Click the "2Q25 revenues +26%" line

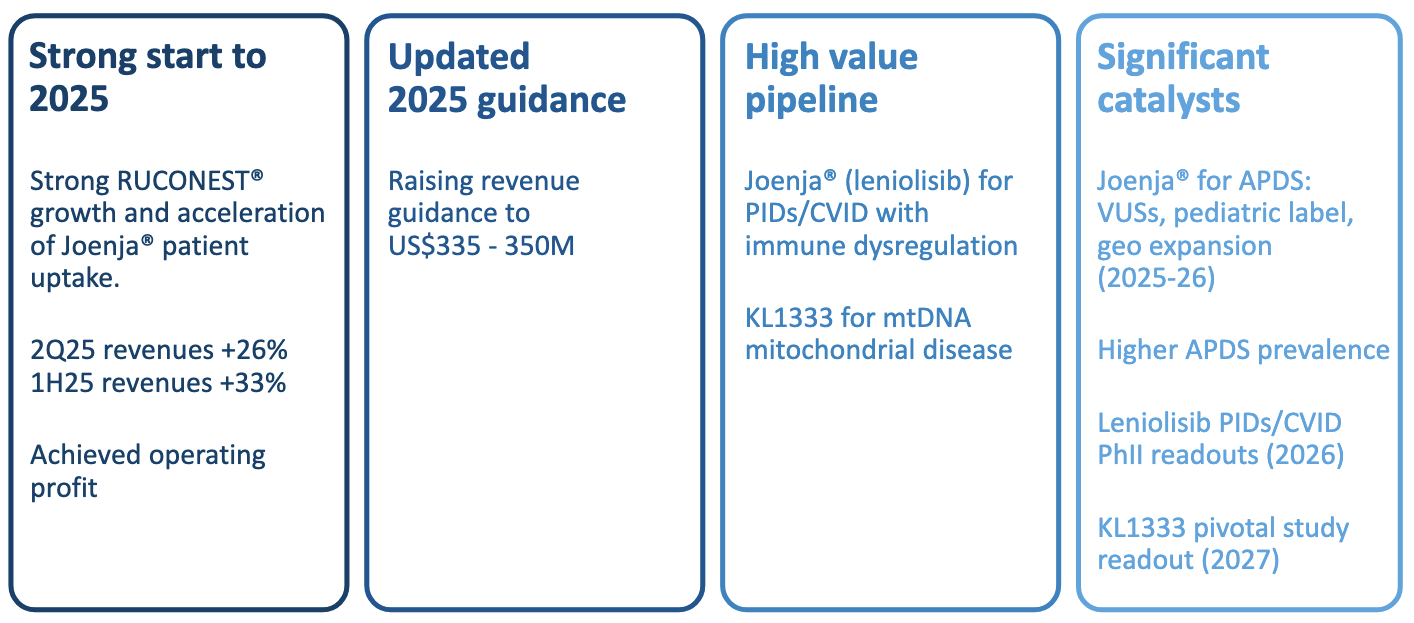point(158,350)
